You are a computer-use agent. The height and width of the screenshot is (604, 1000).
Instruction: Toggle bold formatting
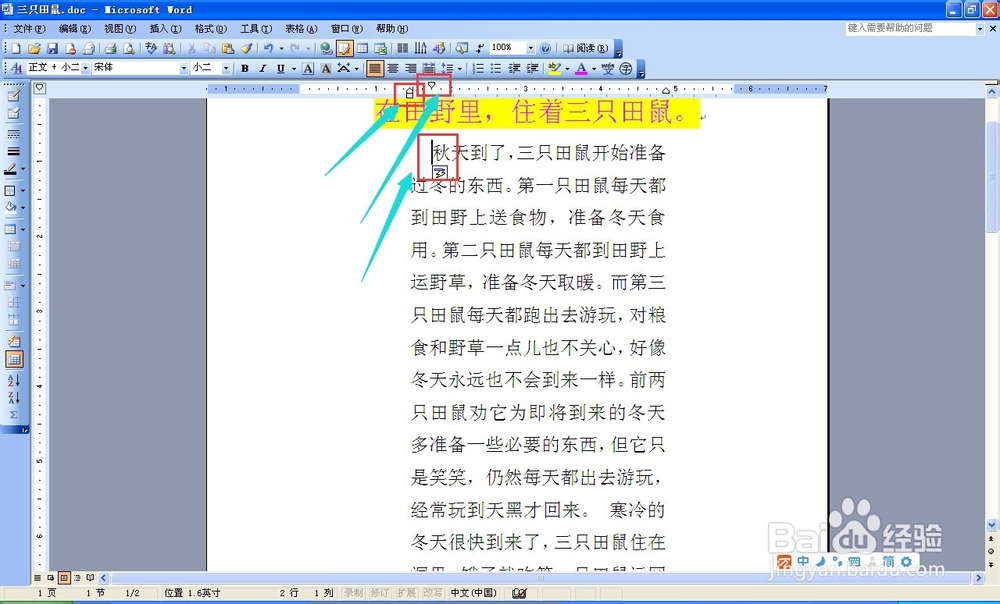click(x=244, y=68)
